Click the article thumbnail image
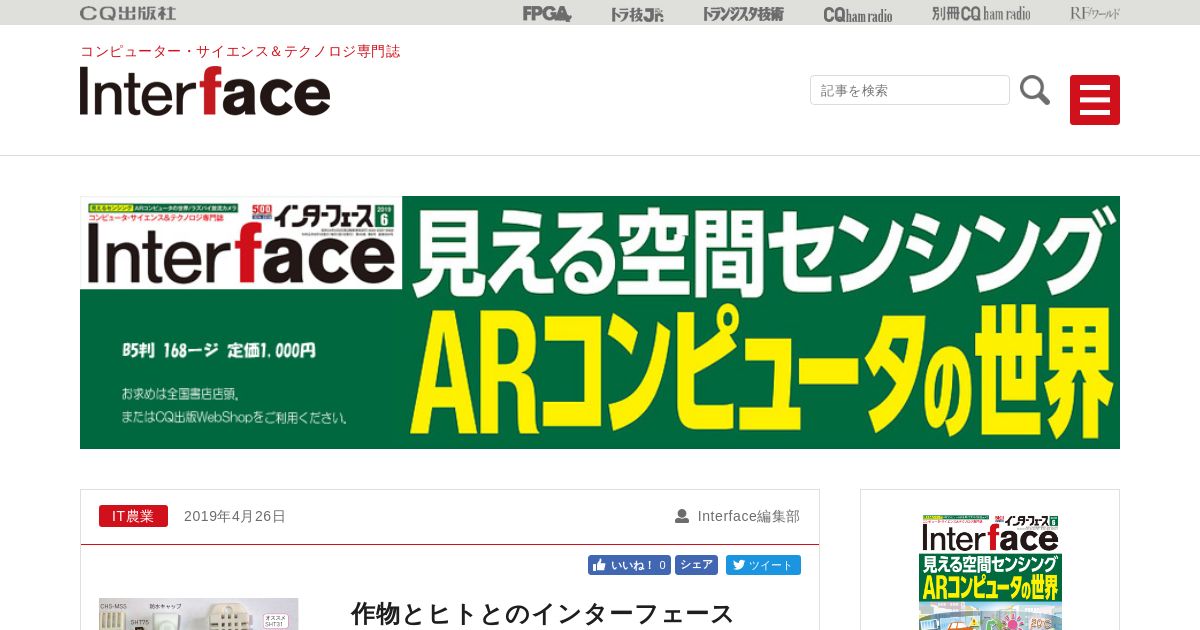This screenshot has height=630, width=1200. click(198, 614)
